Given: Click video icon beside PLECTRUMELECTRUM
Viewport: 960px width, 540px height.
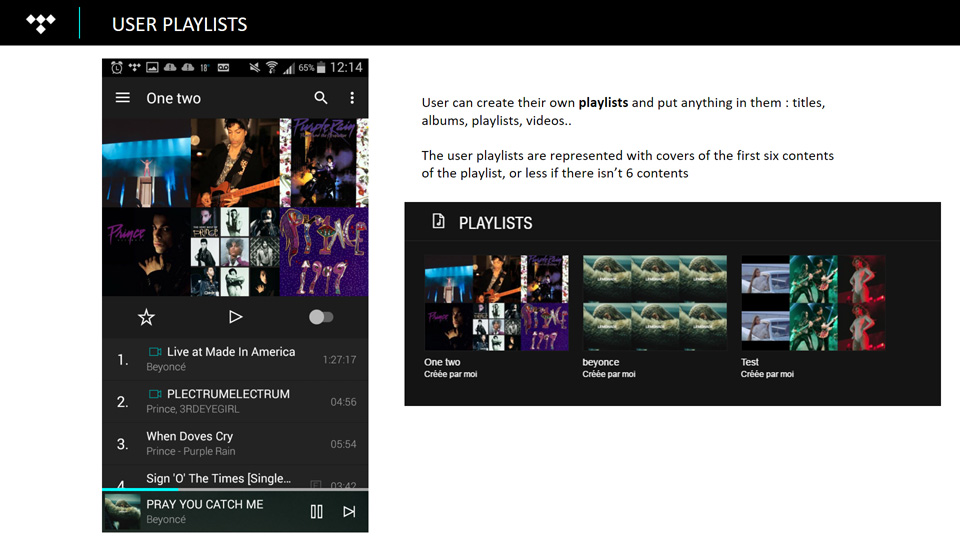Looking at the screenshot, I should [155, 394].
